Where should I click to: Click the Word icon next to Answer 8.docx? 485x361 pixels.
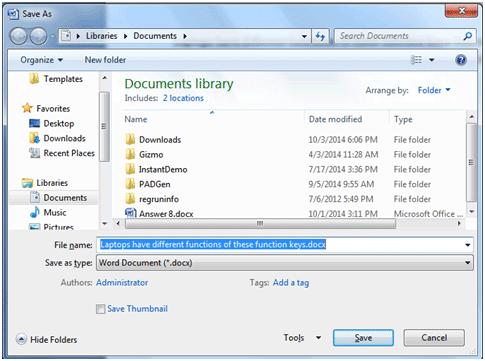[130, 213]
